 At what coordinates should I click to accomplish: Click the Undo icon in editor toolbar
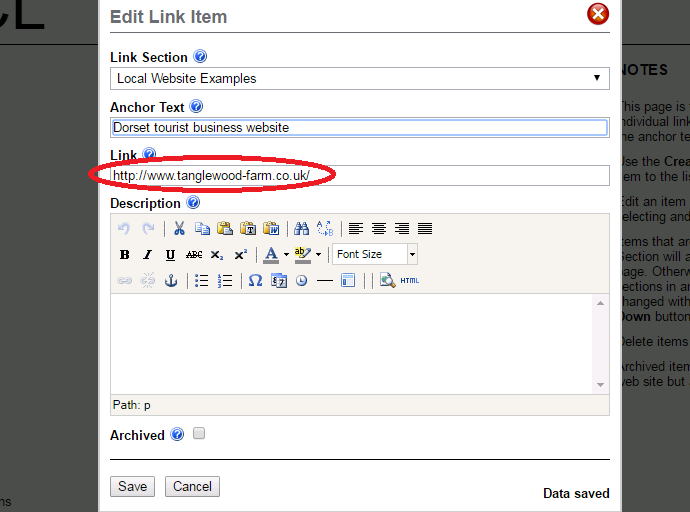(x=124, y=228)
